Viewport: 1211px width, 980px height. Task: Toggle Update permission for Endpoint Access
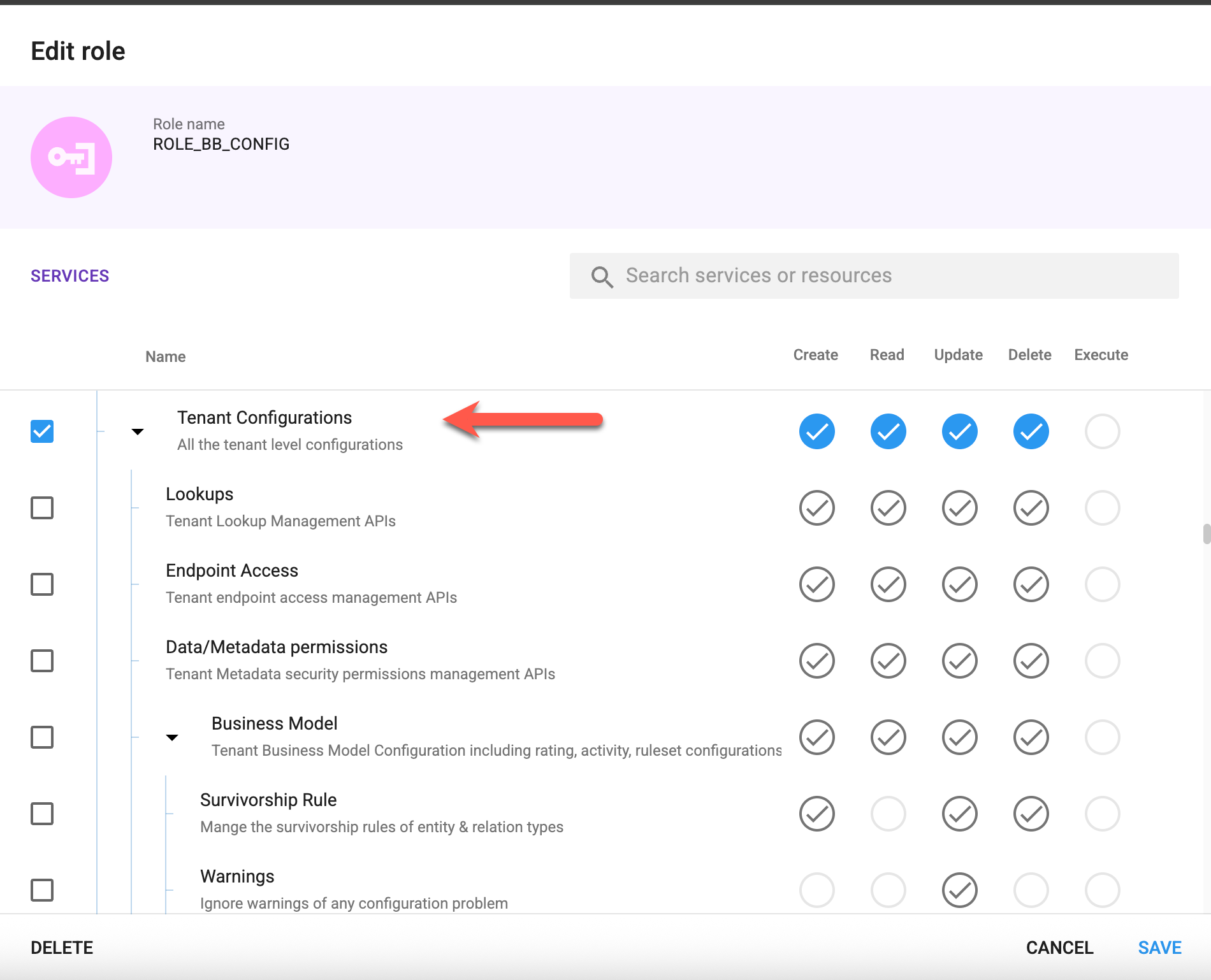click(x=959, y=584)
